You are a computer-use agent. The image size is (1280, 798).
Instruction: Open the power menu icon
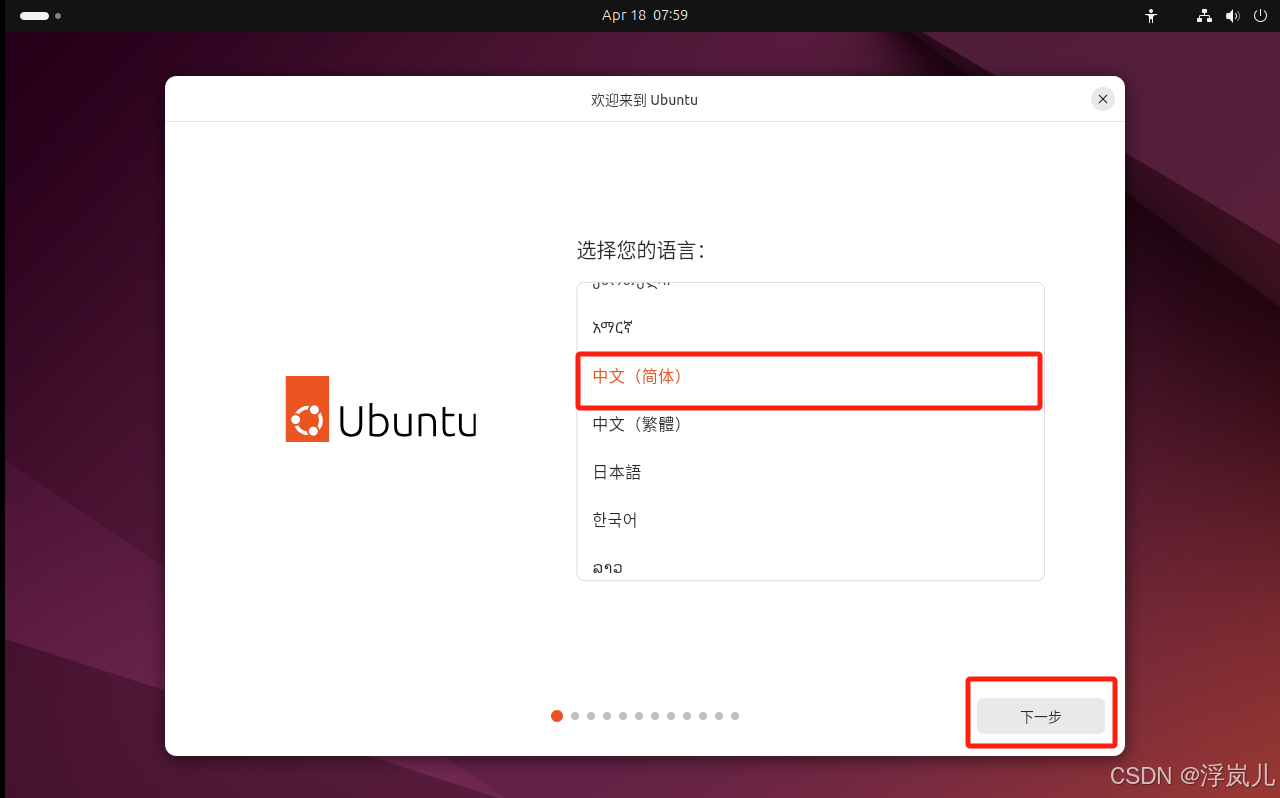[1260, 16]
